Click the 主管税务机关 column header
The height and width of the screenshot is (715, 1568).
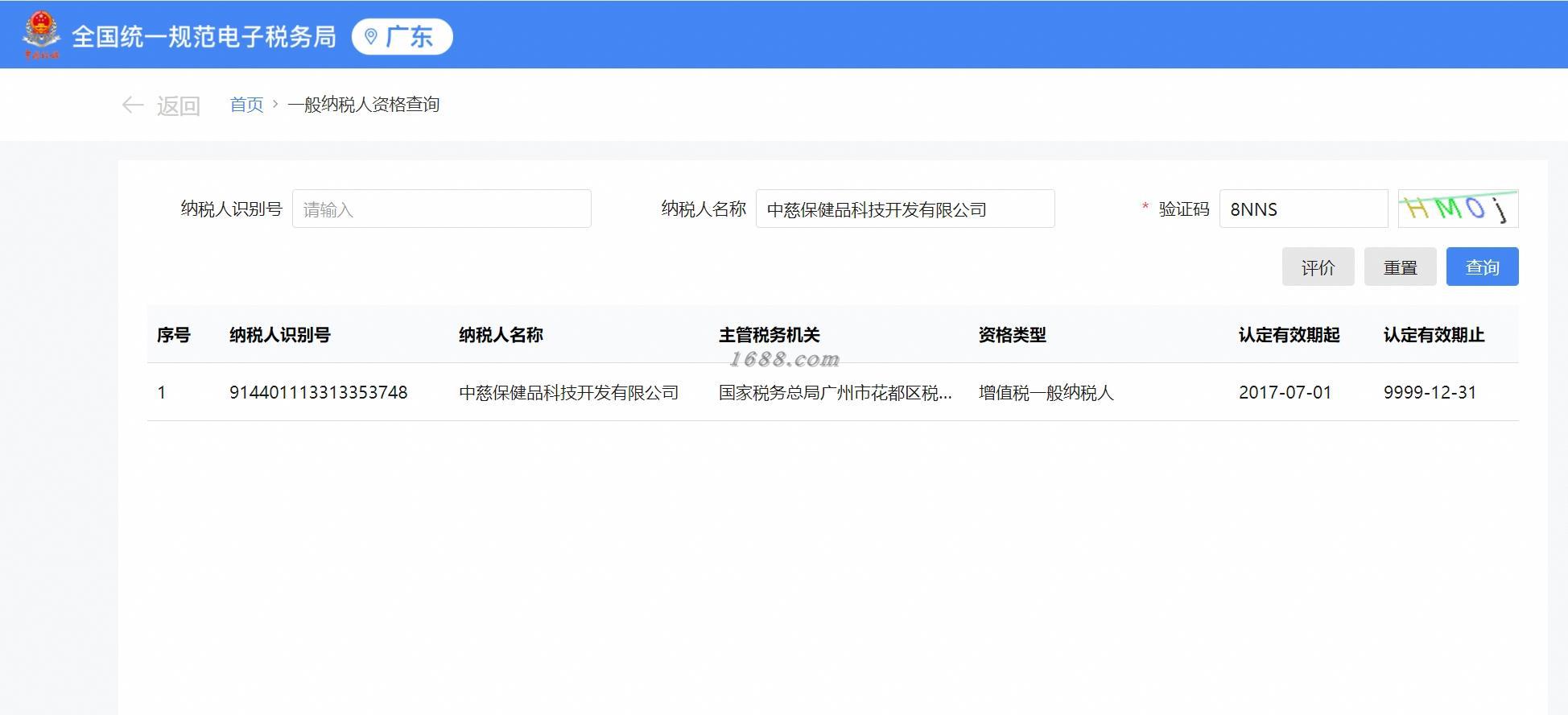769,334
